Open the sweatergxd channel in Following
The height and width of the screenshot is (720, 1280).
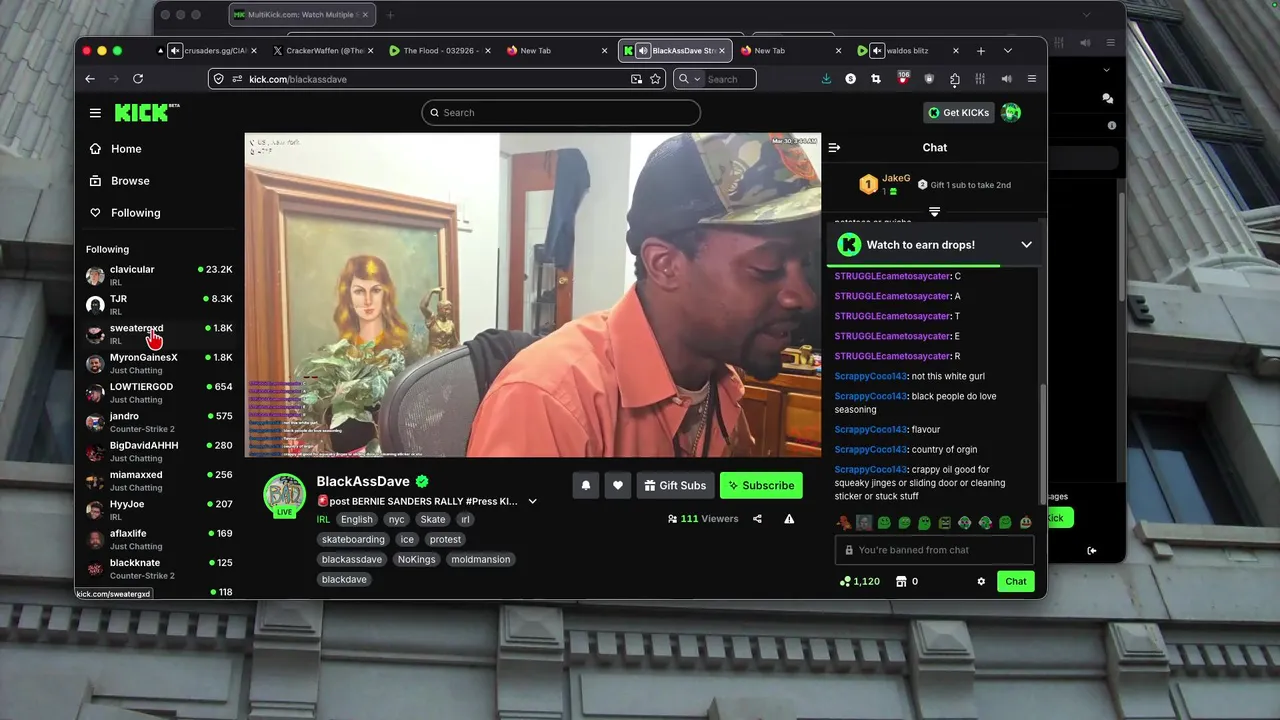[159, 334]
